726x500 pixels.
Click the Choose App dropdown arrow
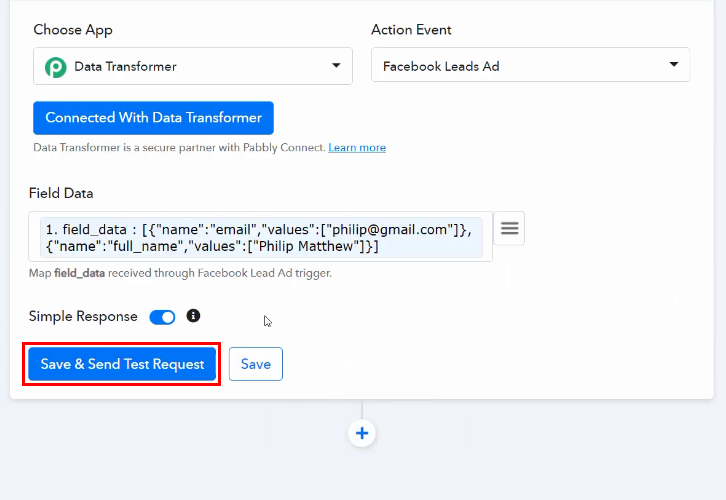[336, 66]
